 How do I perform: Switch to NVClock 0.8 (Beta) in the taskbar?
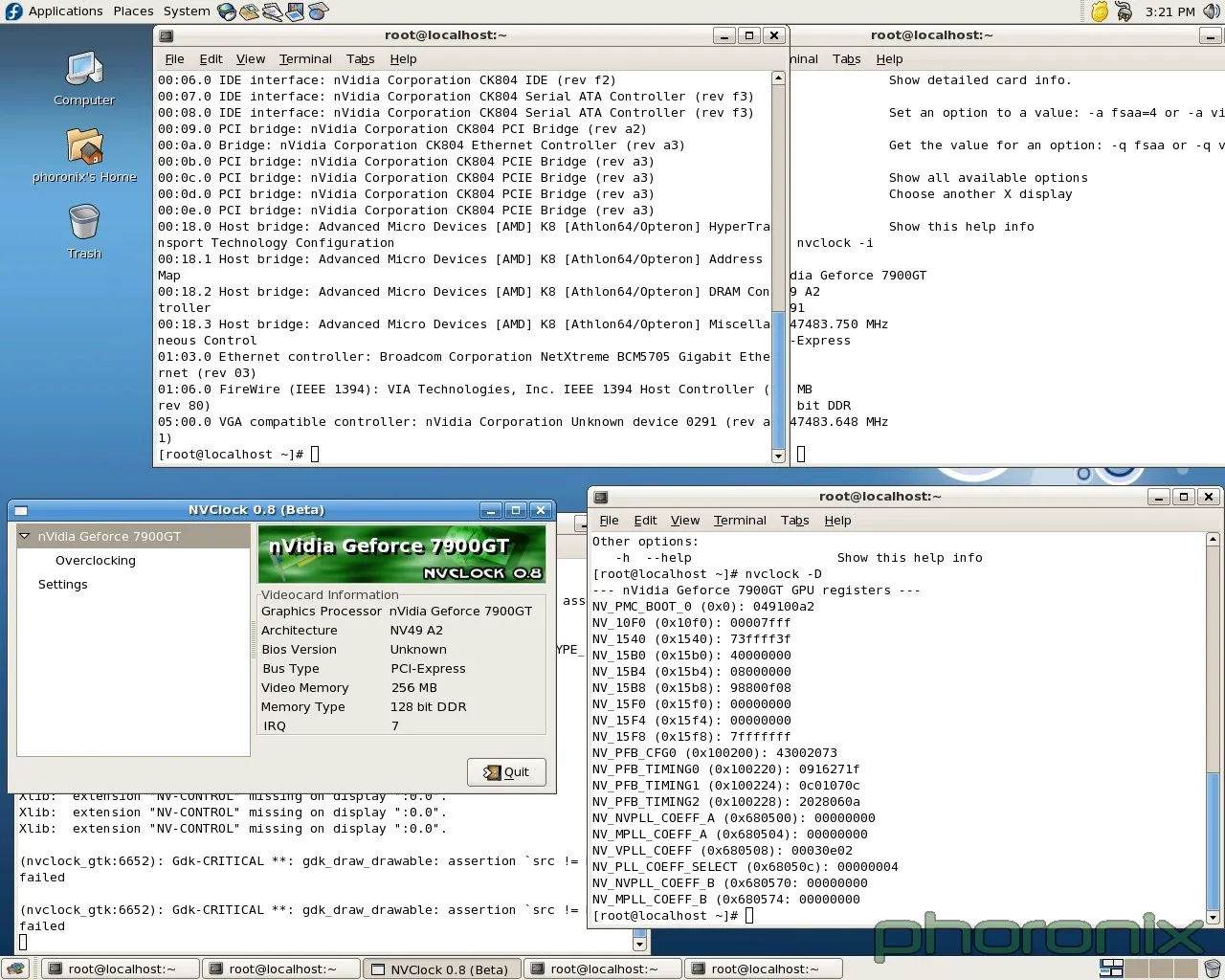click(442, 969)
